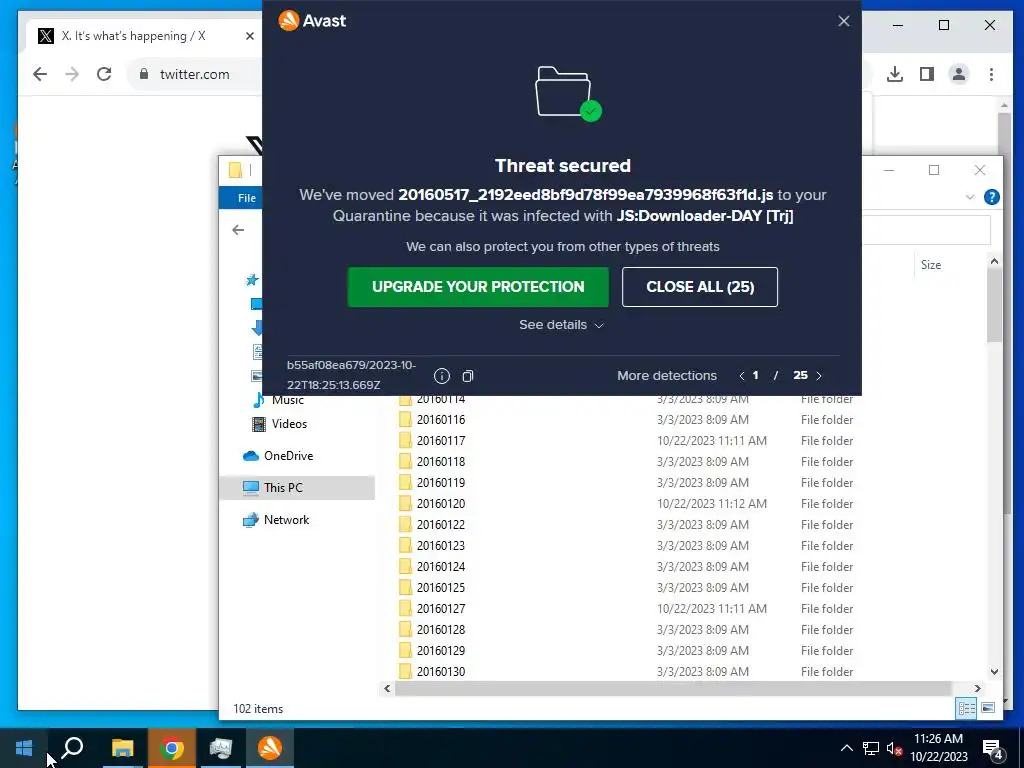Close the X tab in Chrome
Viewport: 1024px width, 768px height.
249,36
